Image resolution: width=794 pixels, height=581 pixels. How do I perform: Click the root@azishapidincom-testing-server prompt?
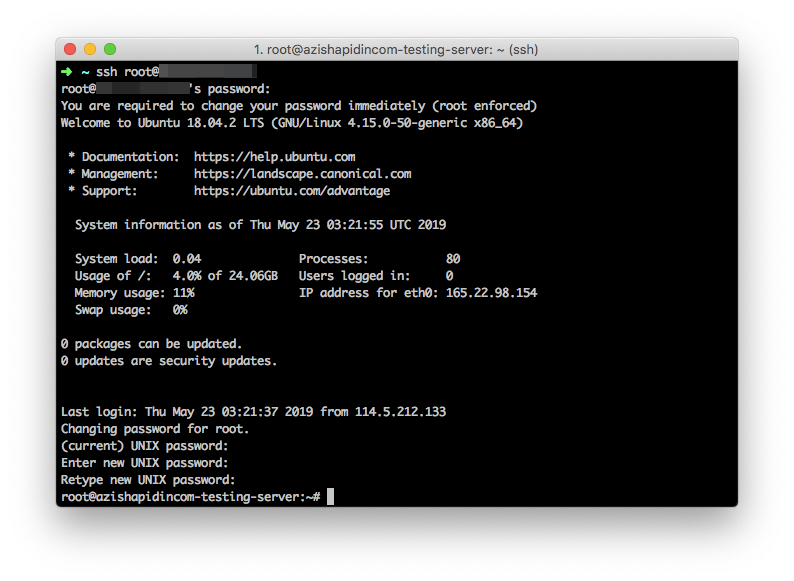[190, 497]
